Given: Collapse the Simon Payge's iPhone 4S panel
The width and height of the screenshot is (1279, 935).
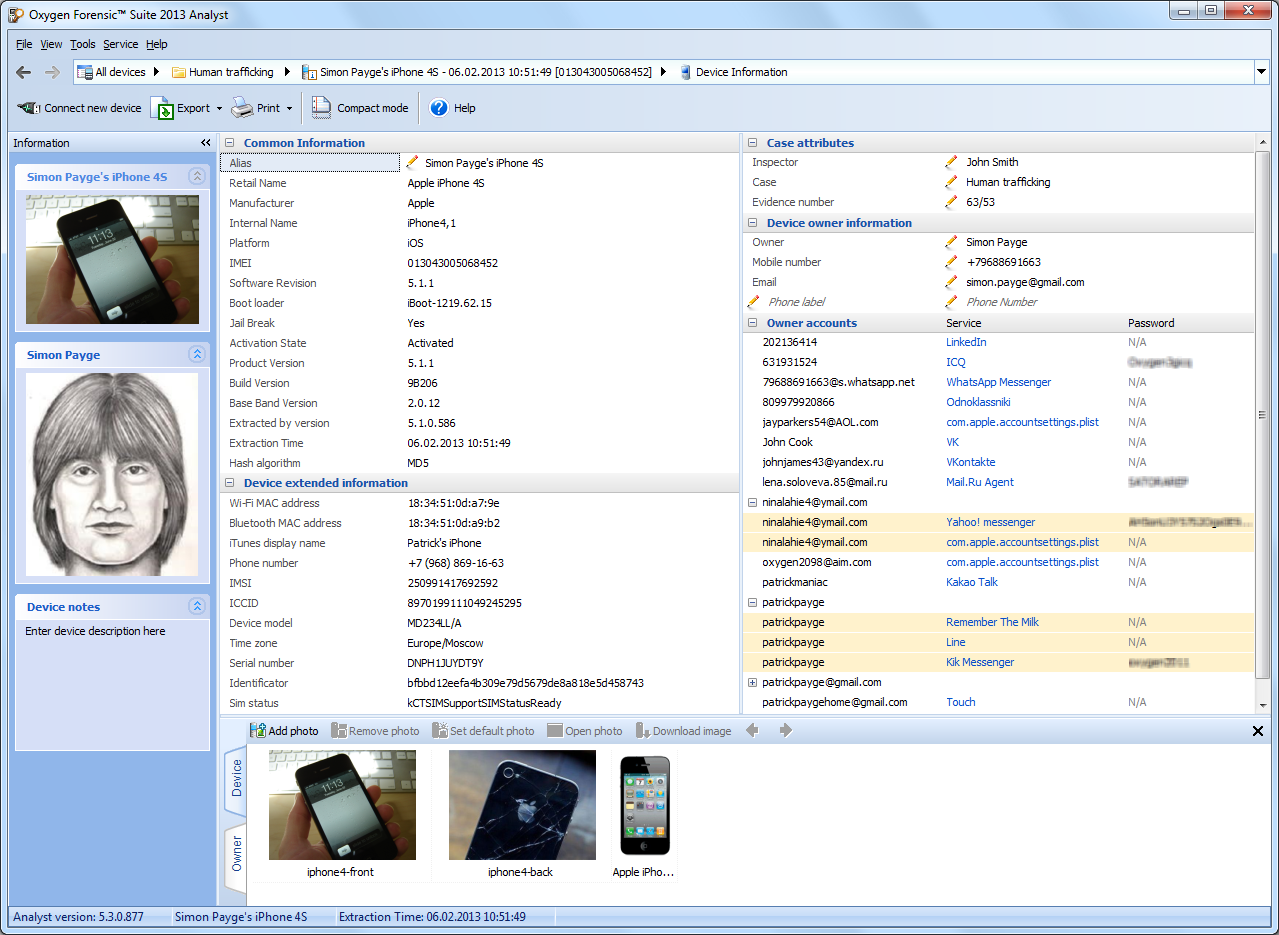Looking at the screenshot, I should click(x=197, y=177).
